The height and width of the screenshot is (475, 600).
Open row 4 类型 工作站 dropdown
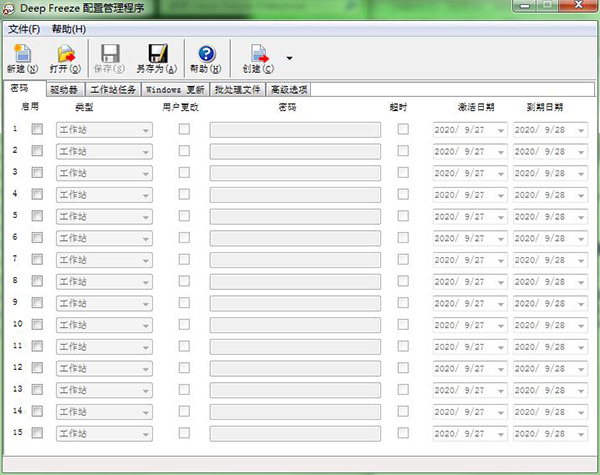click(x=104, y=195)
